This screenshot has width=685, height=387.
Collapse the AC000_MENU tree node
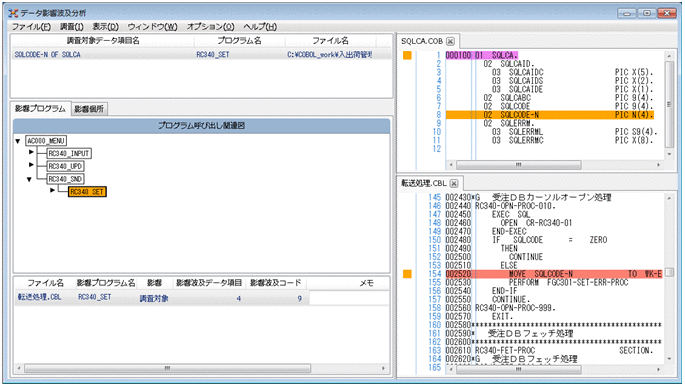[18, 141]
